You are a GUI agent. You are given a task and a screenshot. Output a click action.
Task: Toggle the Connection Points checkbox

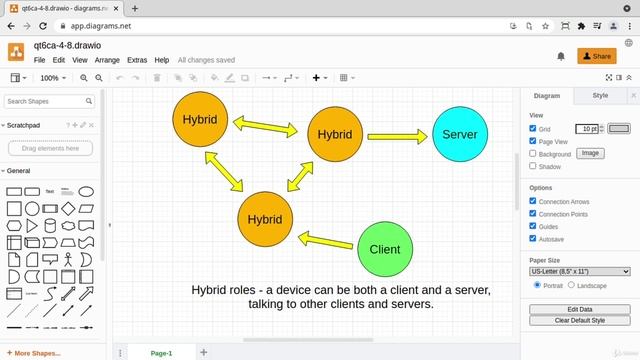coord(533,213)
